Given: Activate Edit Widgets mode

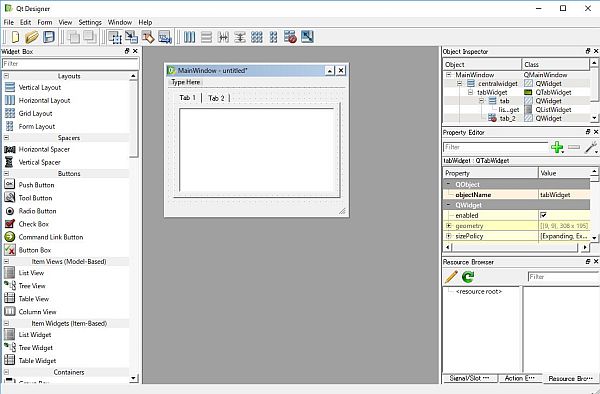Looking at the screenshot, I should coord(115,37).
